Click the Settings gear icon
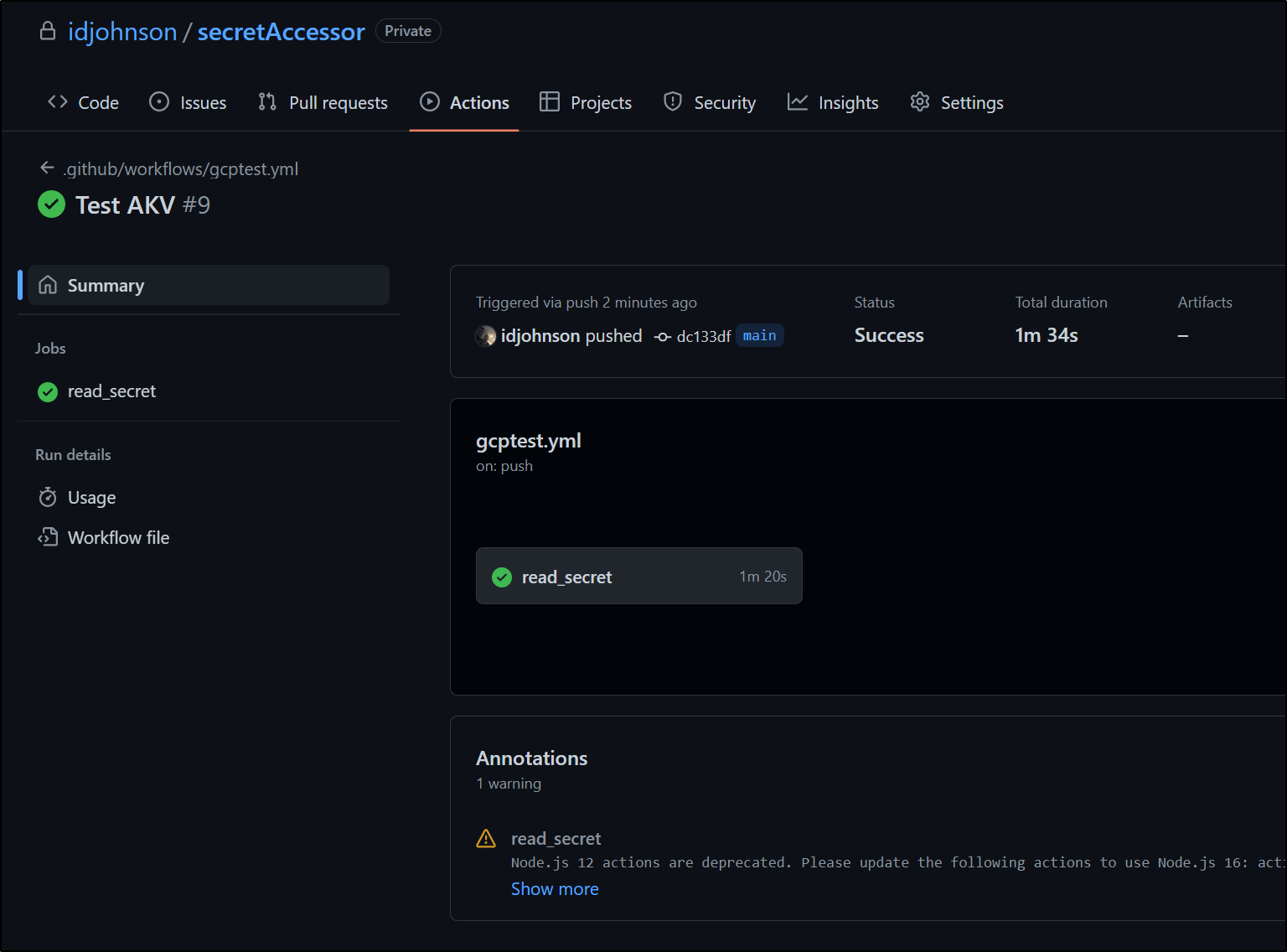The width and height of the screenshot is (1287, 952). (x=920, y=102)
